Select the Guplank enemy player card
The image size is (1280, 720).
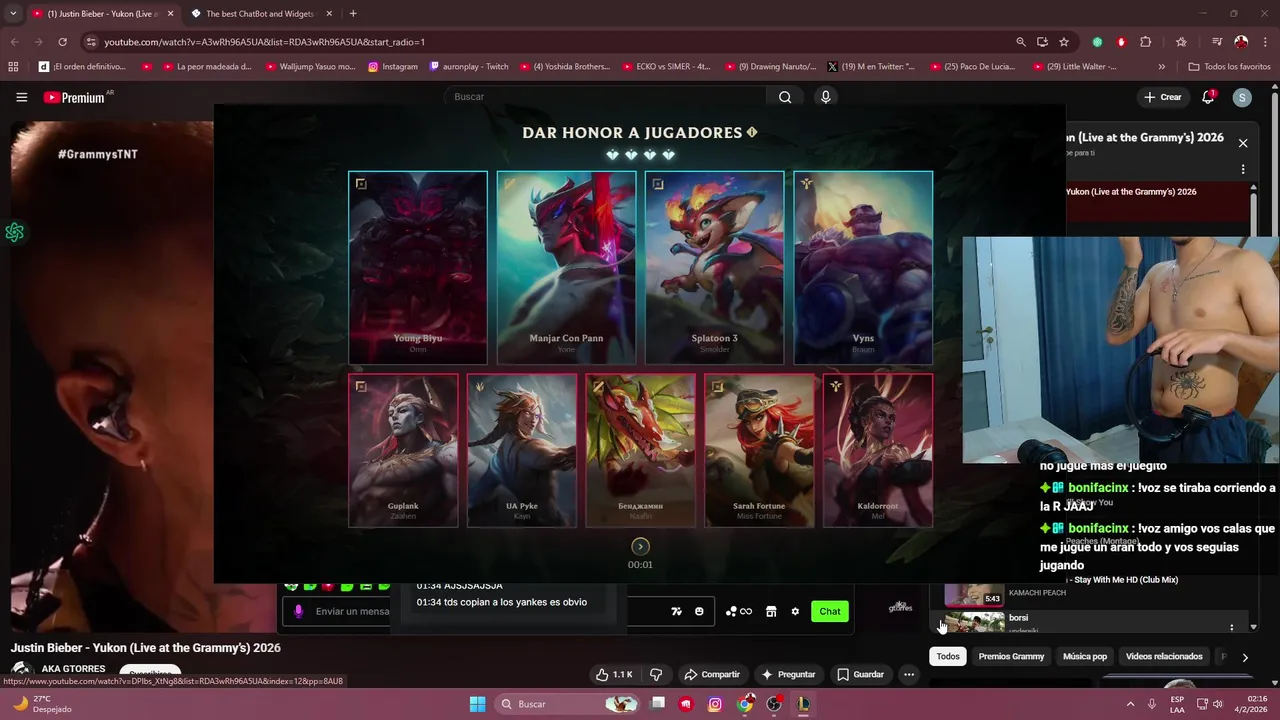pyautogui.click(x=403, y=450)
